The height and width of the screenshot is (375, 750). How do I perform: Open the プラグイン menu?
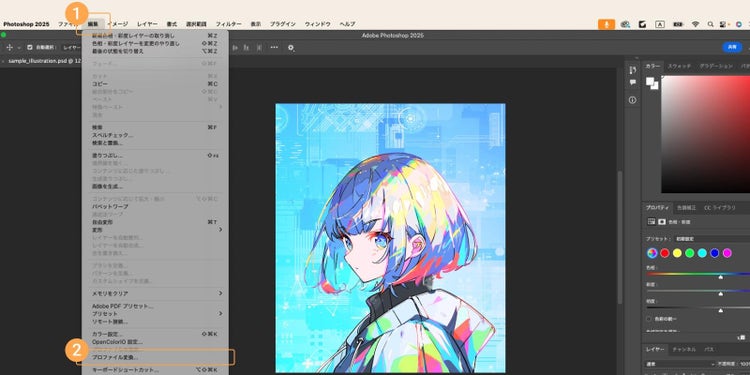[x=283, y=24]
